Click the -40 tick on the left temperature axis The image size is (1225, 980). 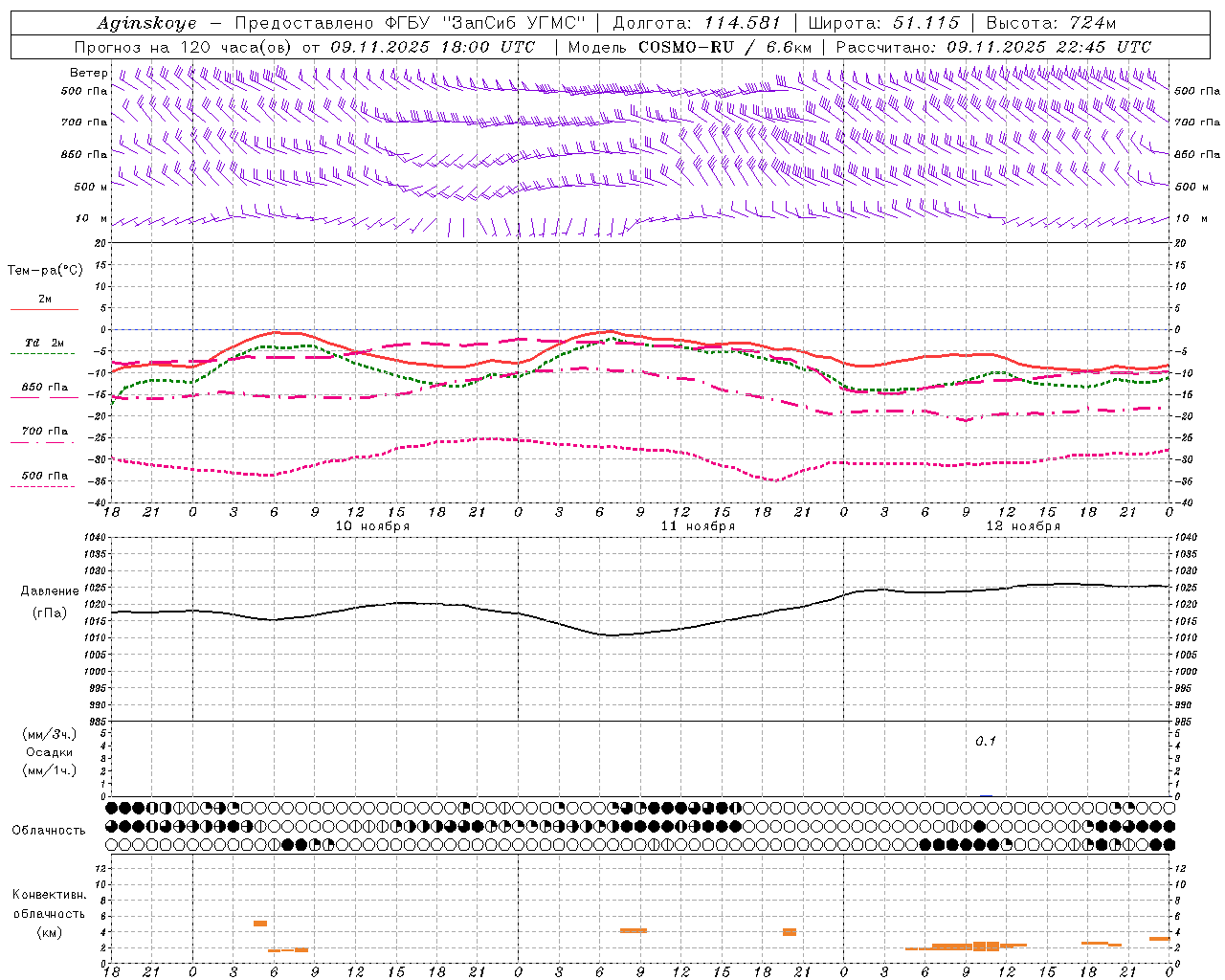96,502
